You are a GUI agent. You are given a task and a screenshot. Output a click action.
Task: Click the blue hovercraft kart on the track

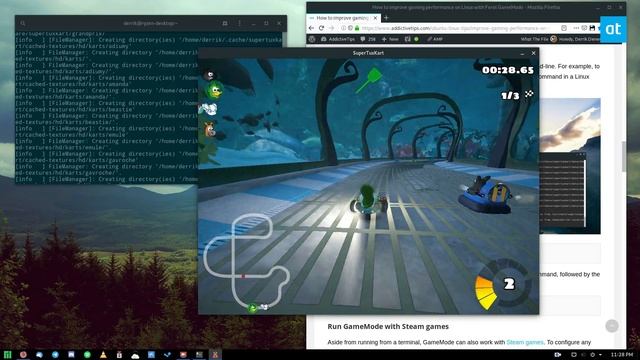[485, 195]
